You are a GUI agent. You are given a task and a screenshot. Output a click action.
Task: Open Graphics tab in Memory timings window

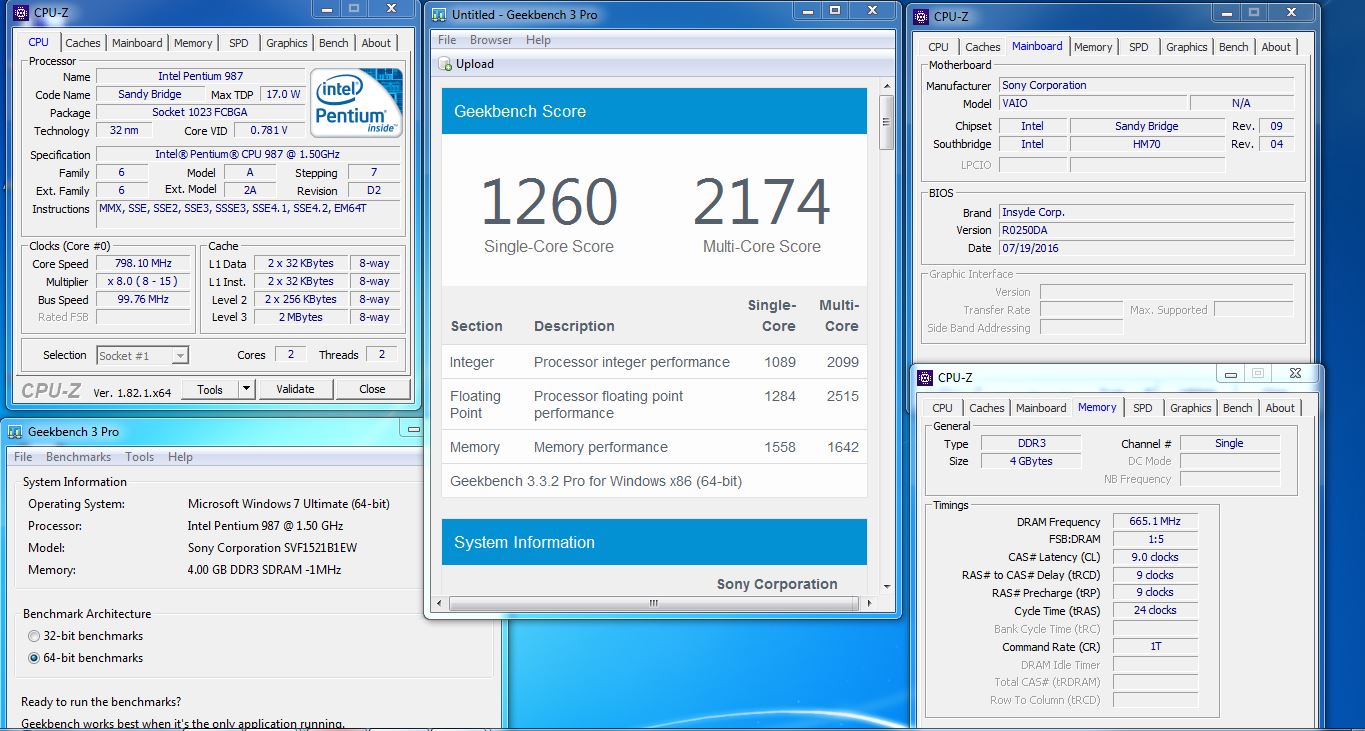pyautogui.click(x=1191, y=408)
